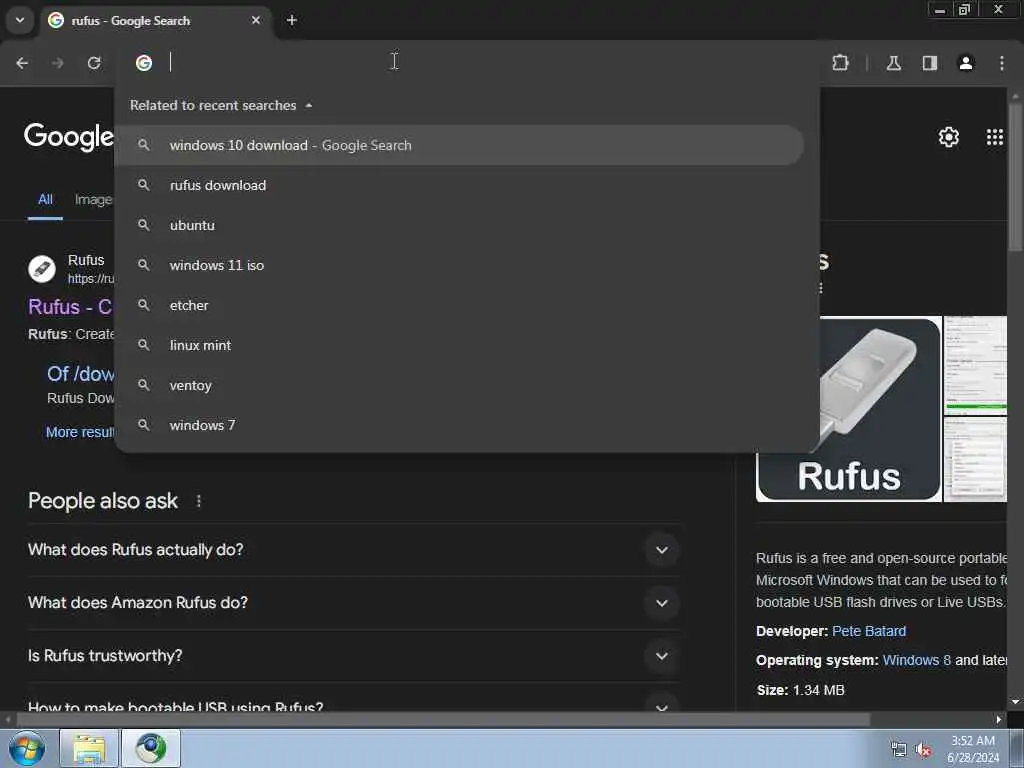1024x768 pixels.
Task: Open the Rufus USB drive thumbnail image
Action: [880, 409]
